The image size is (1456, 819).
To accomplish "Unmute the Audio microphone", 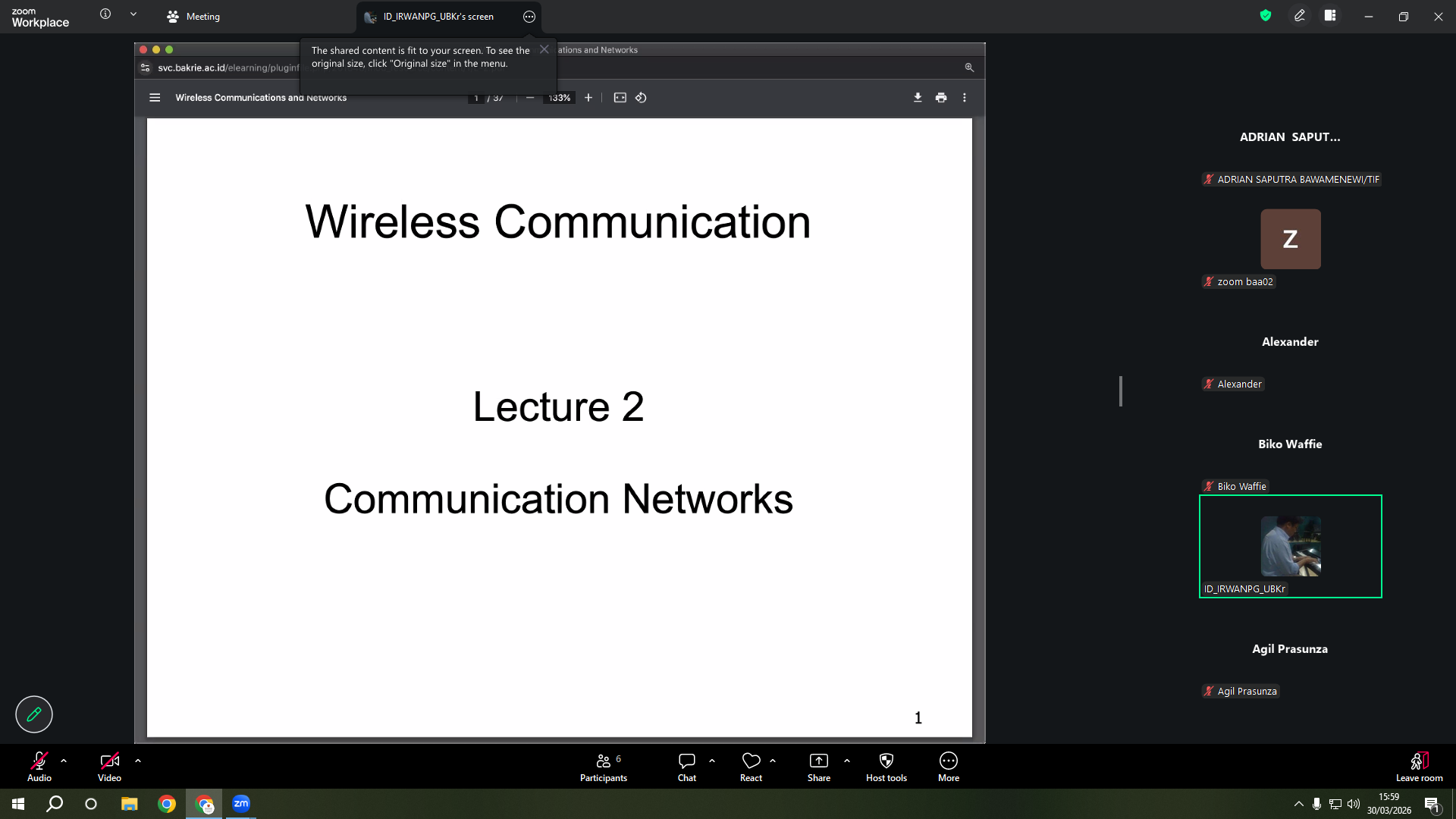I will (39, 767).
